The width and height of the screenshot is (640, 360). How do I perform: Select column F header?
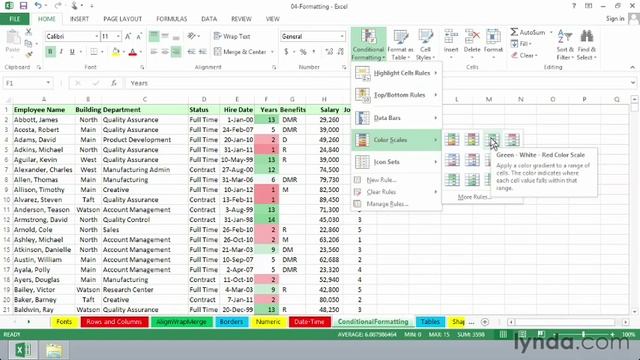tap(266, 99)
